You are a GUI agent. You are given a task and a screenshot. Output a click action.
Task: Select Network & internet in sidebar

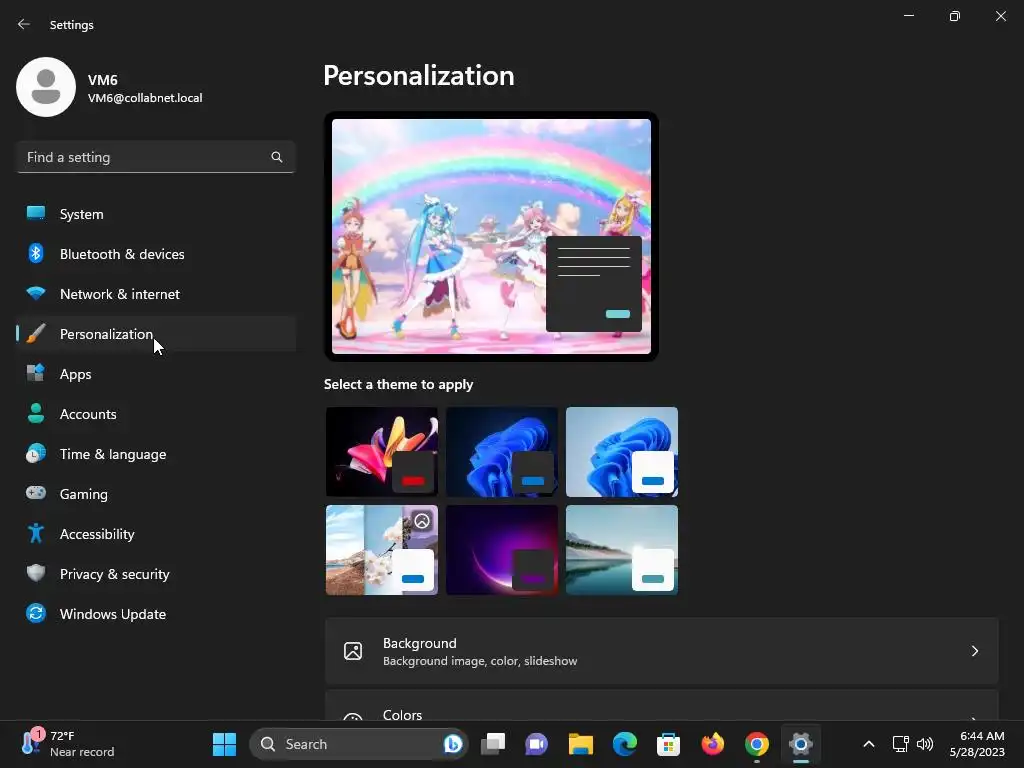(x=155, y=294)
